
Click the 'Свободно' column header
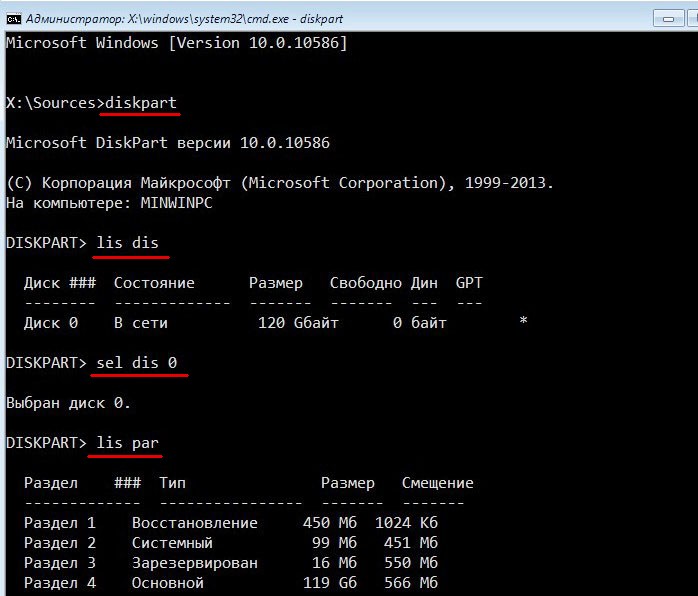click(x=365, y=283)
